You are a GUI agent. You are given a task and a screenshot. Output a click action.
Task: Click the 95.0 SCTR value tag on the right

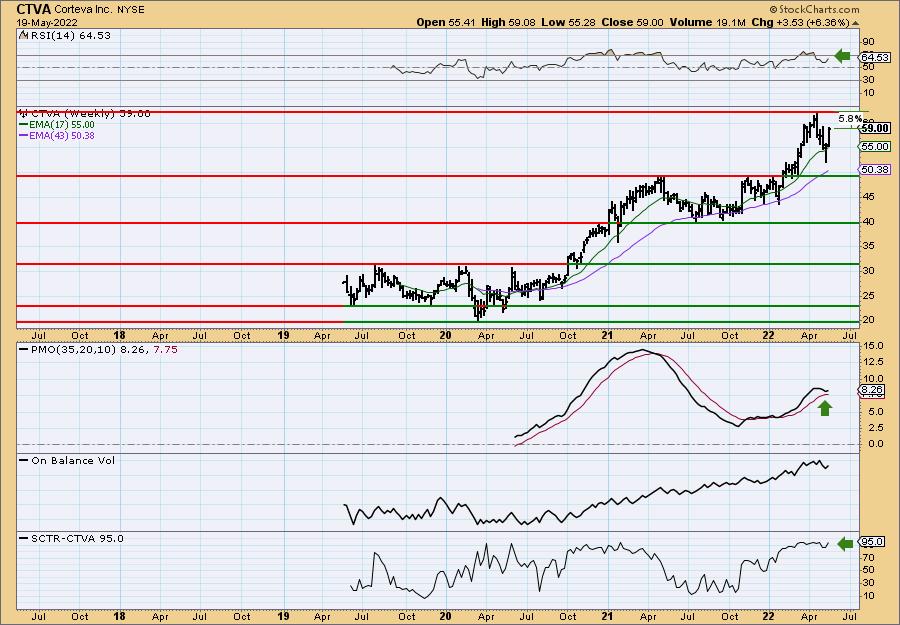coord(872,542)
